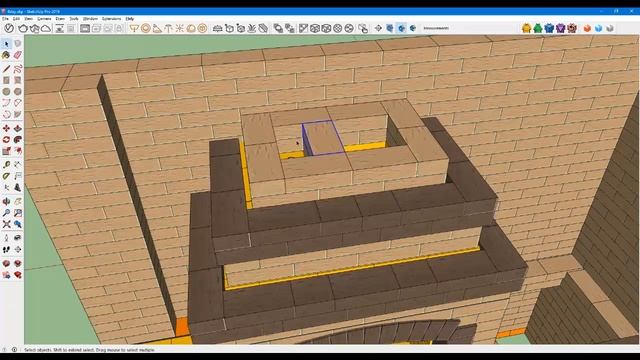Viewport: 640px width, 360px height.
Task: Pick the Circle tool
Action: [x=6, y=92]
